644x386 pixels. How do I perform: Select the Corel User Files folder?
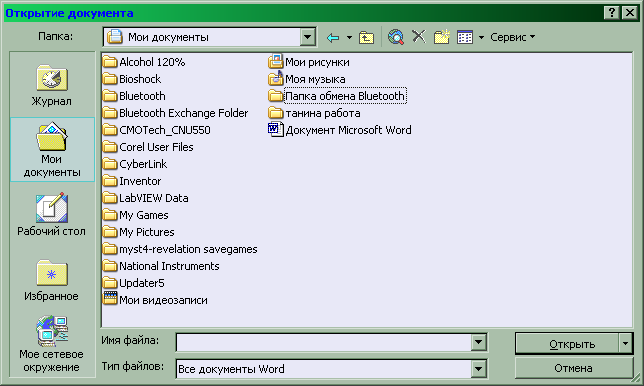coord(148,147)
